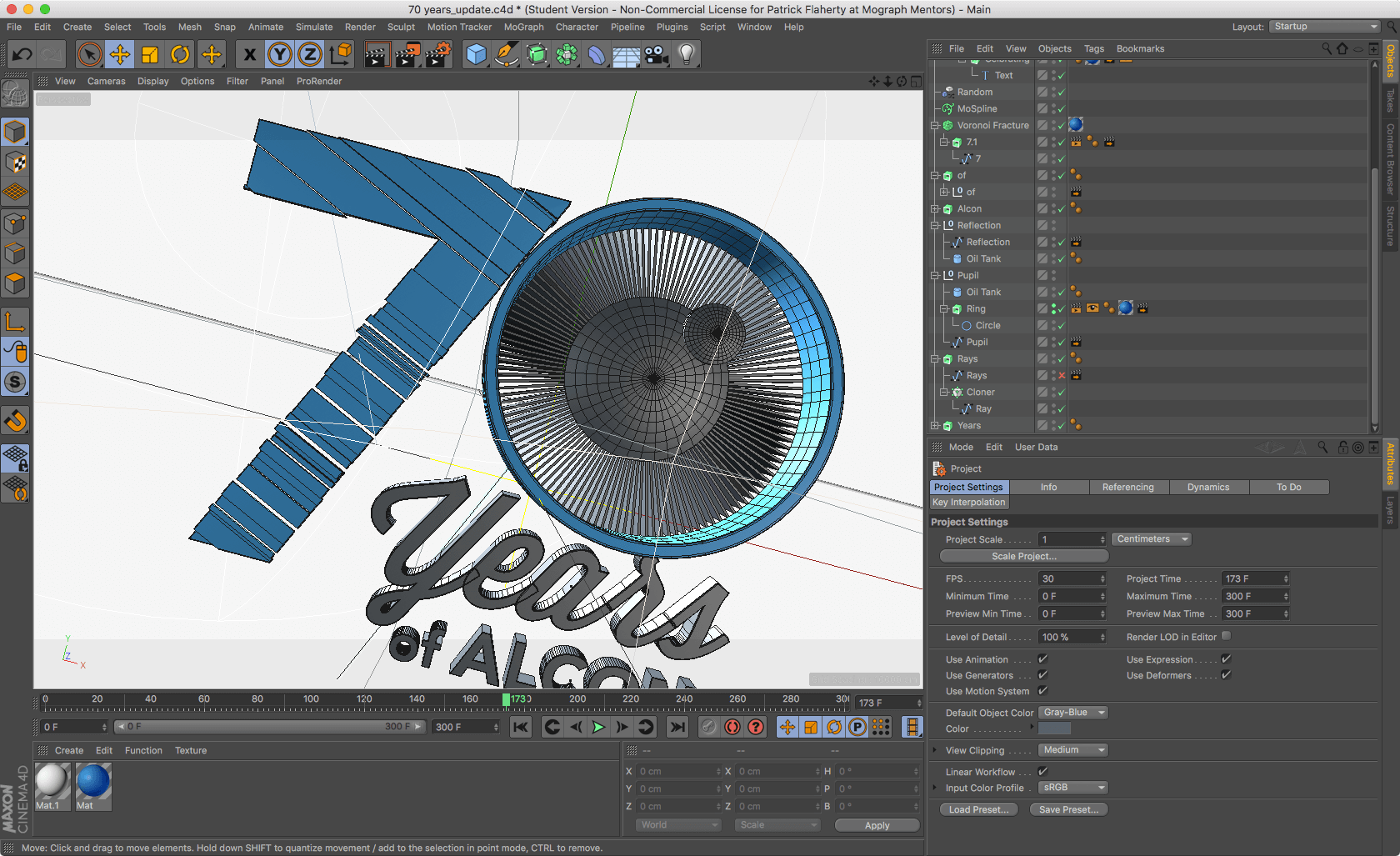Viewport: 1400px width, 856px height.
Task: Toggle Use Animation checkbox
Action: point(1042,659)
